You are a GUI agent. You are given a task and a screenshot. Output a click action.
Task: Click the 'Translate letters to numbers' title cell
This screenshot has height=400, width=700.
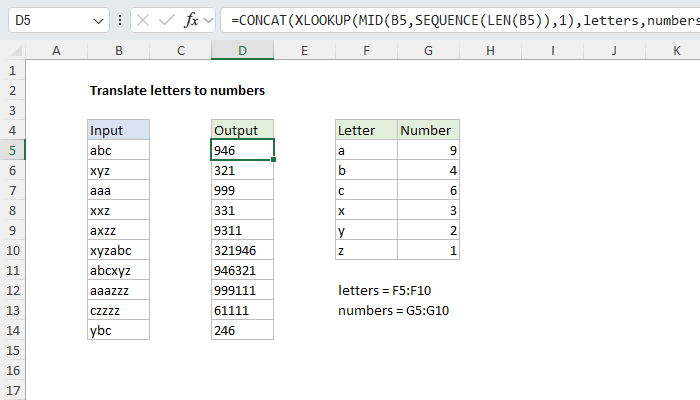tap(177, 91)
